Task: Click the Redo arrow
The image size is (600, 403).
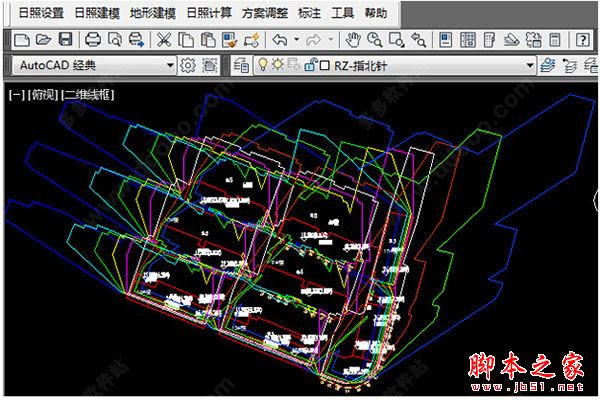Action: [x=313, y=40]
